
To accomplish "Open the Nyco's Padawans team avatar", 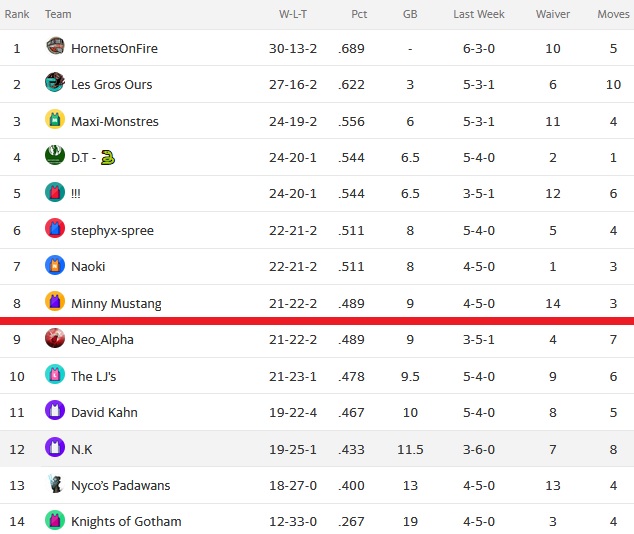I will 55,483.
